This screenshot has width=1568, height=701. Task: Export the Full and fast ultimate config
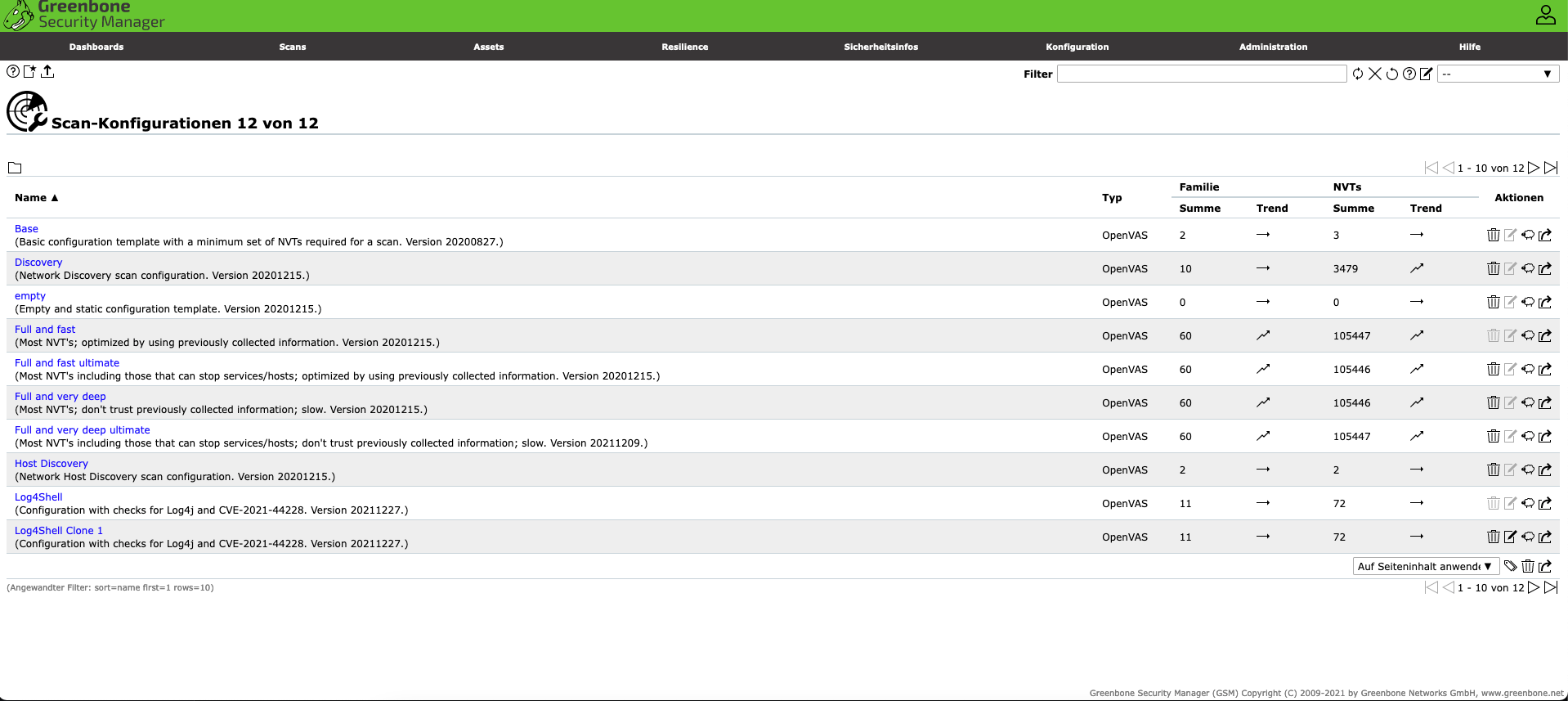1545,370
